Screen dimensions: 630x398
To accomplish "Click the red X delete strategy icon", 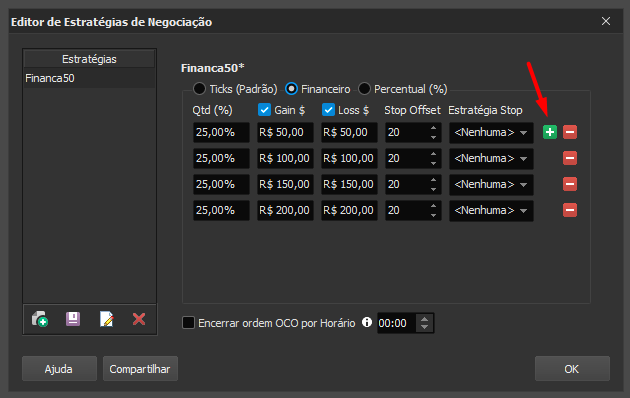I will (x=139, y=319).
